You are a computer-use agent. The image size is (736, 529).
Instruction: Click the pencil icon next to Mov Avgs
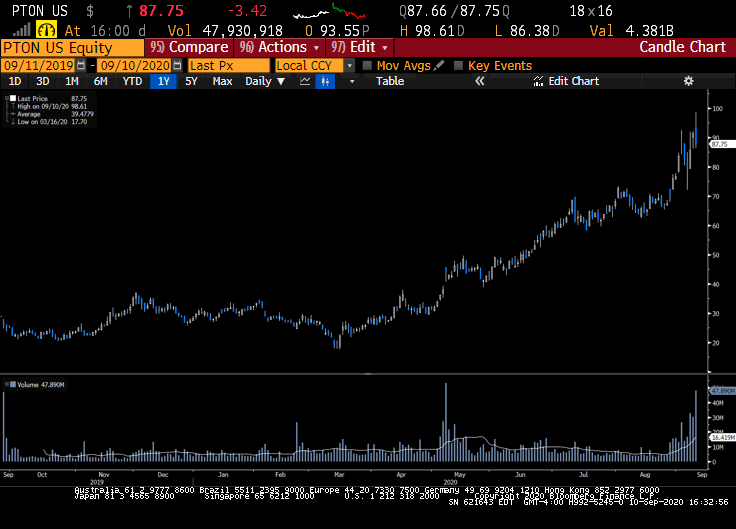click(x=439, y=65)
